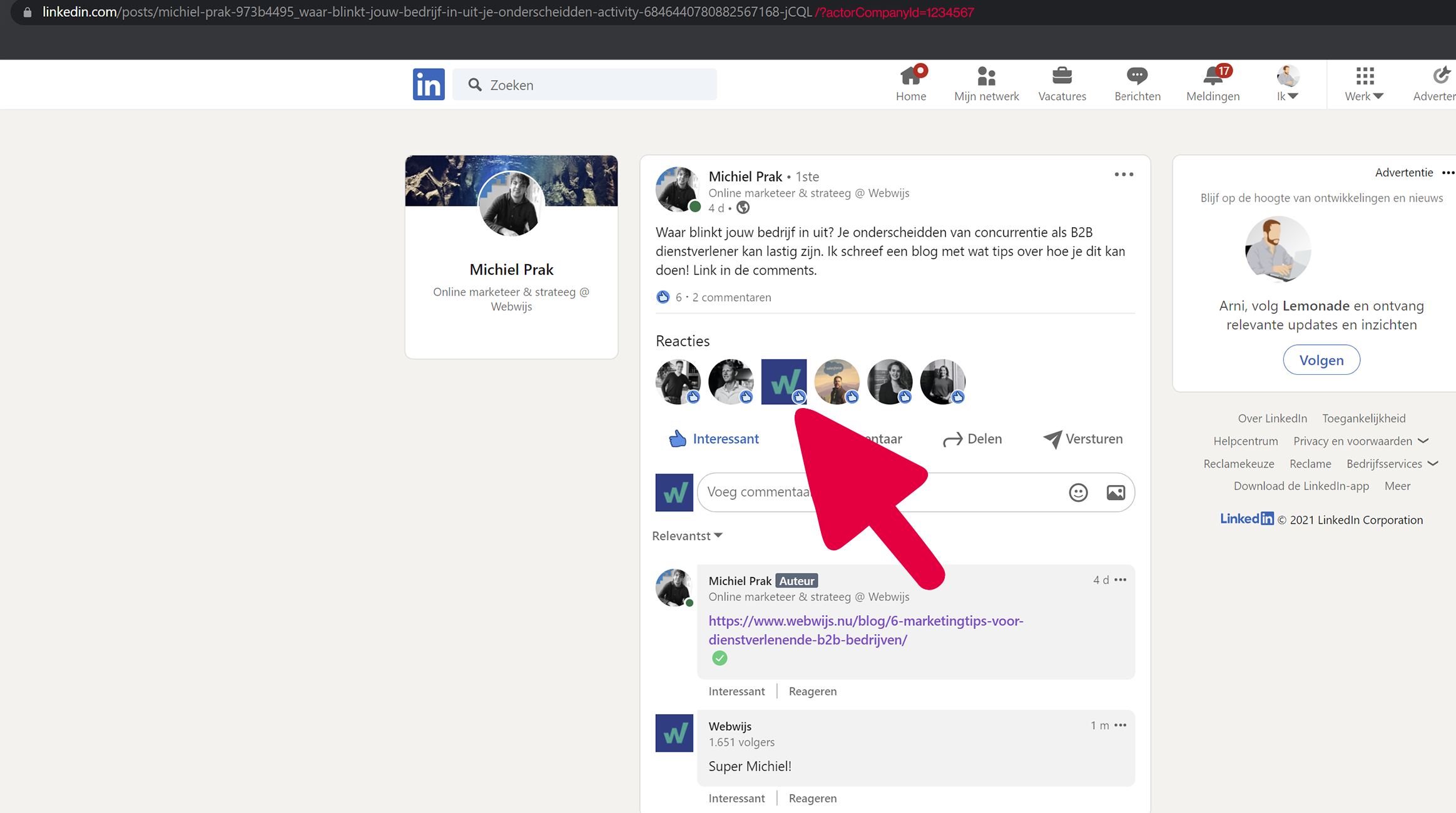The image size is (1456, 813).
Task: Open Michiel Prak name in left card
Action: [x=511, y=270]
